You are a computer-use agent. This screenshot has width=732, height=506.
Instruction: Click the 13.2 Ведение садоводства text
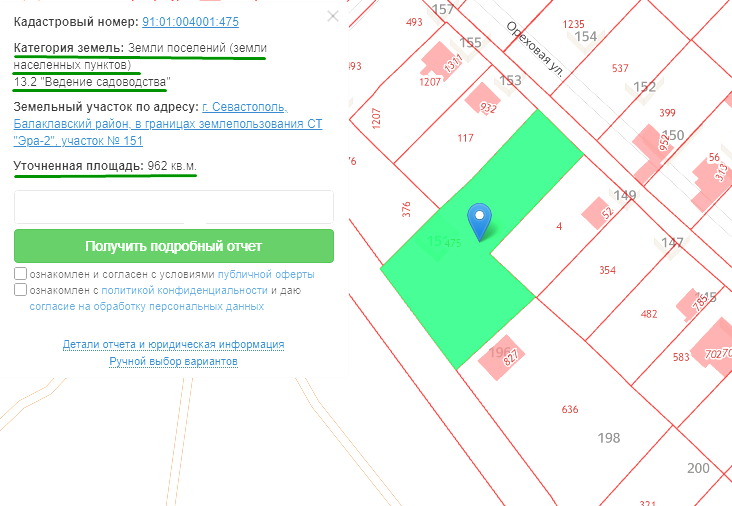tap(92, 82)
